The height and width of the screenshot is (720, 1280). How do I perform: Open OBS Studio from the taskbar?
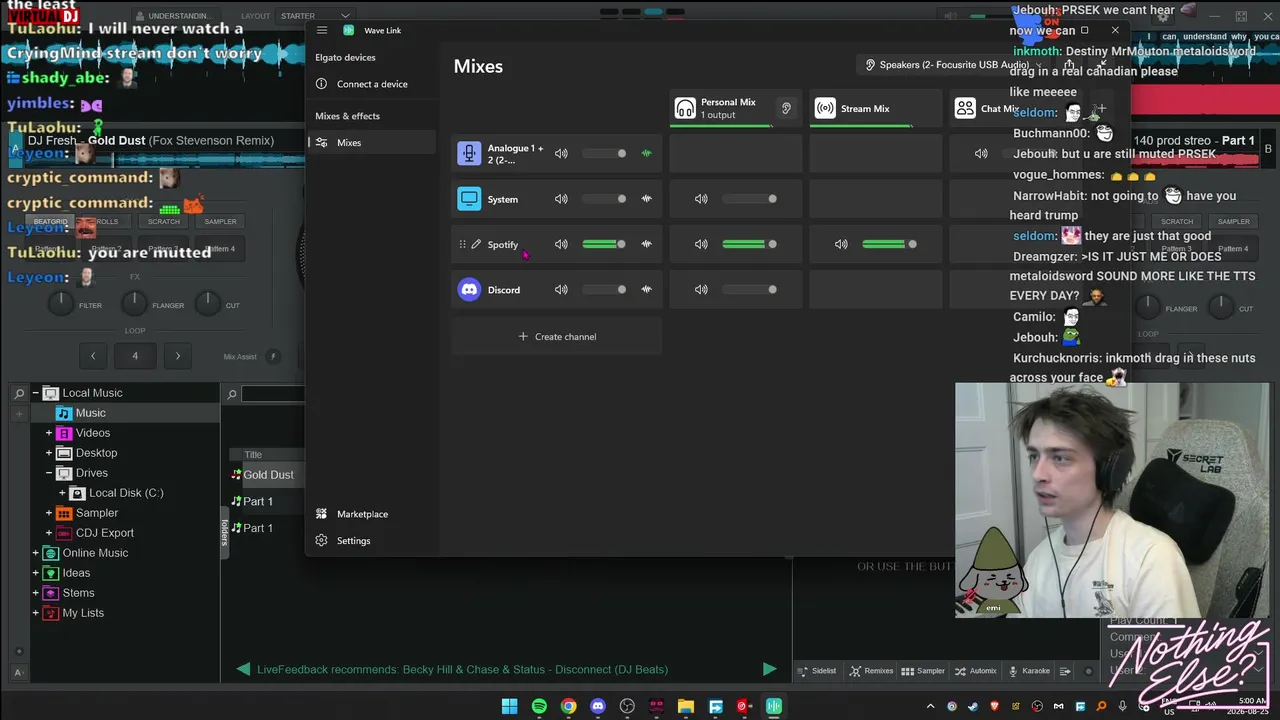627,706
